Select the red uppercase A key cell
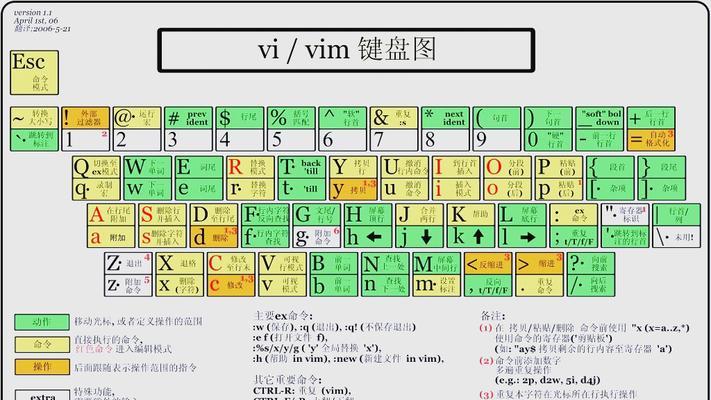This screenshot has height=400, width=711. pos(111,215)
